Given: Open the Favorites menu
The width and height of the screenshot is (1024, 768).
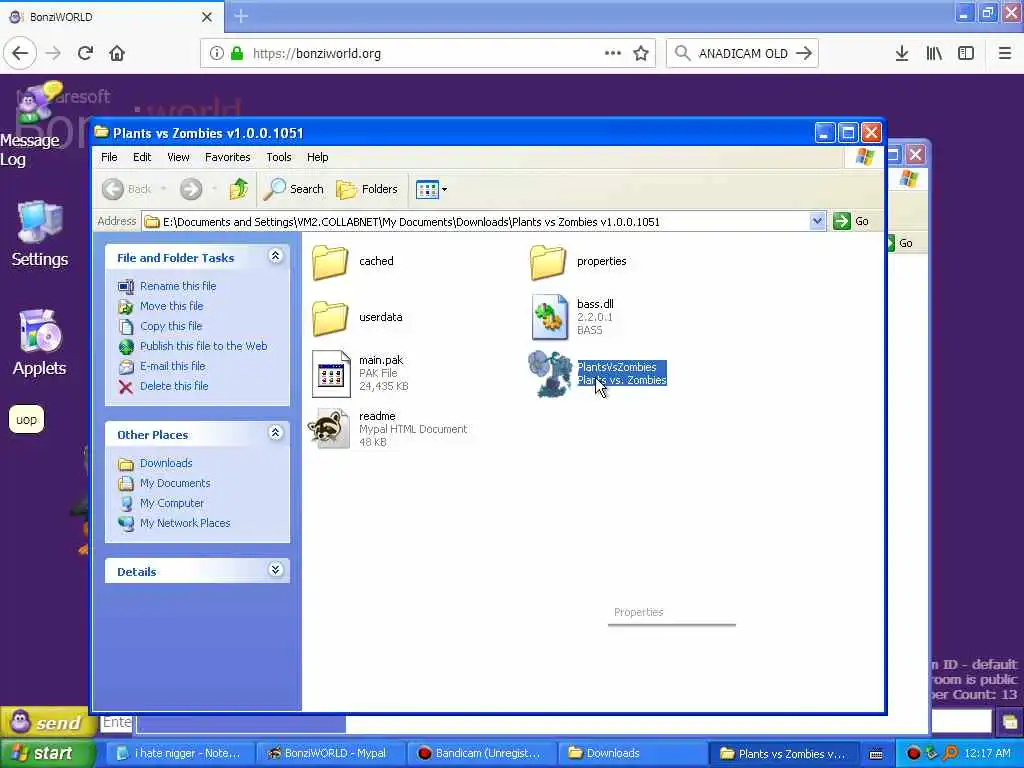Looking at the screenshot, I should click(x=227, y=157).
